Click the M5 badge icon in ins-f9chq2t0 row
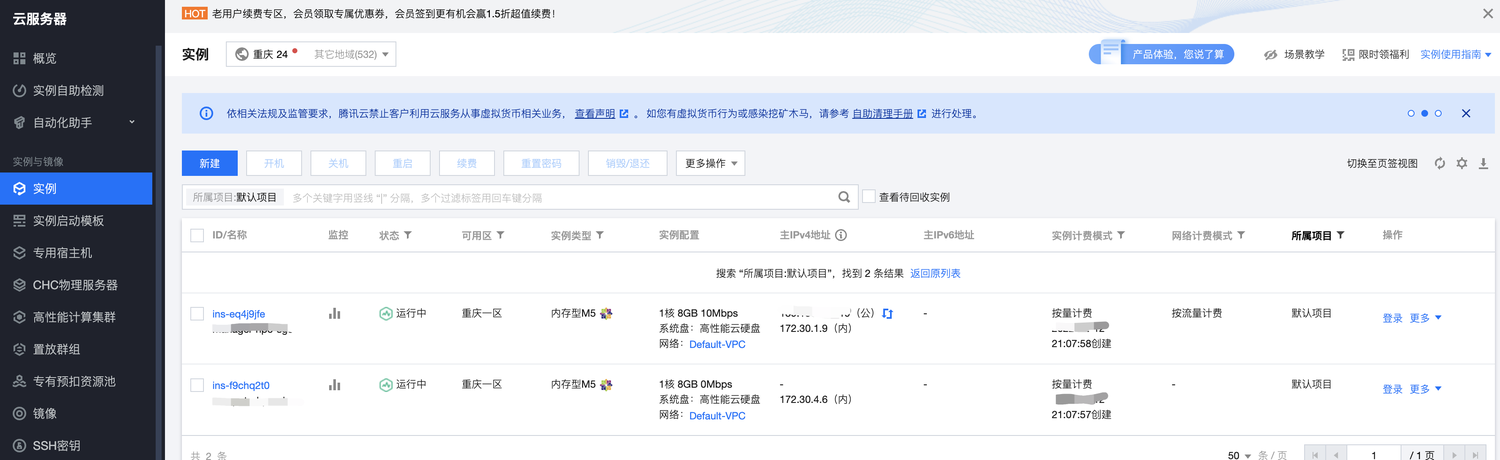1500x460 pixels. (606, 385)
